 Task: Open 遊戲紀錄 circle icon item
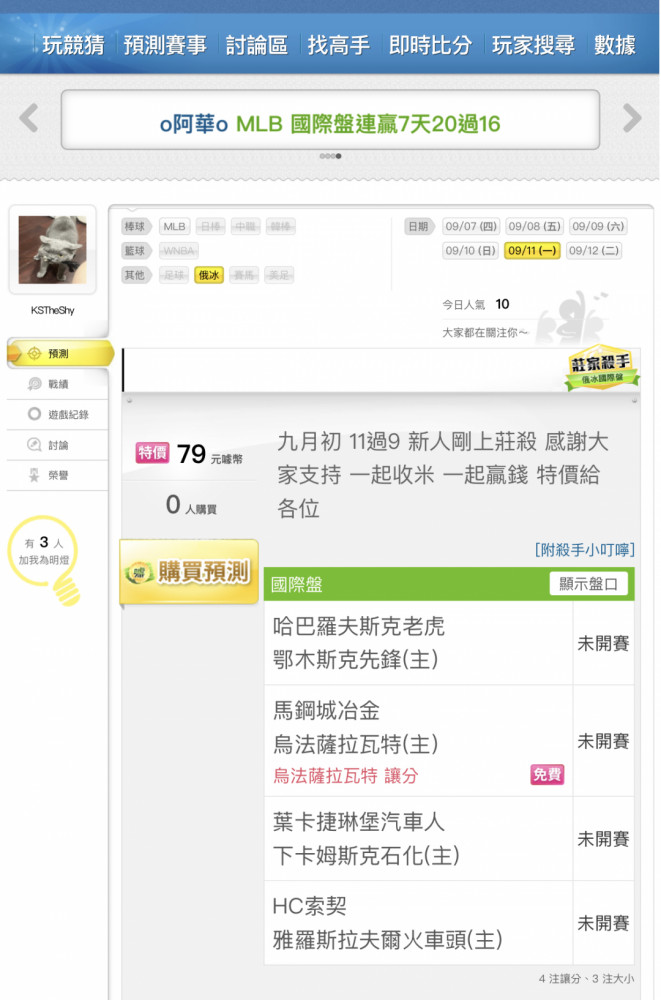(x=57, y=415)
